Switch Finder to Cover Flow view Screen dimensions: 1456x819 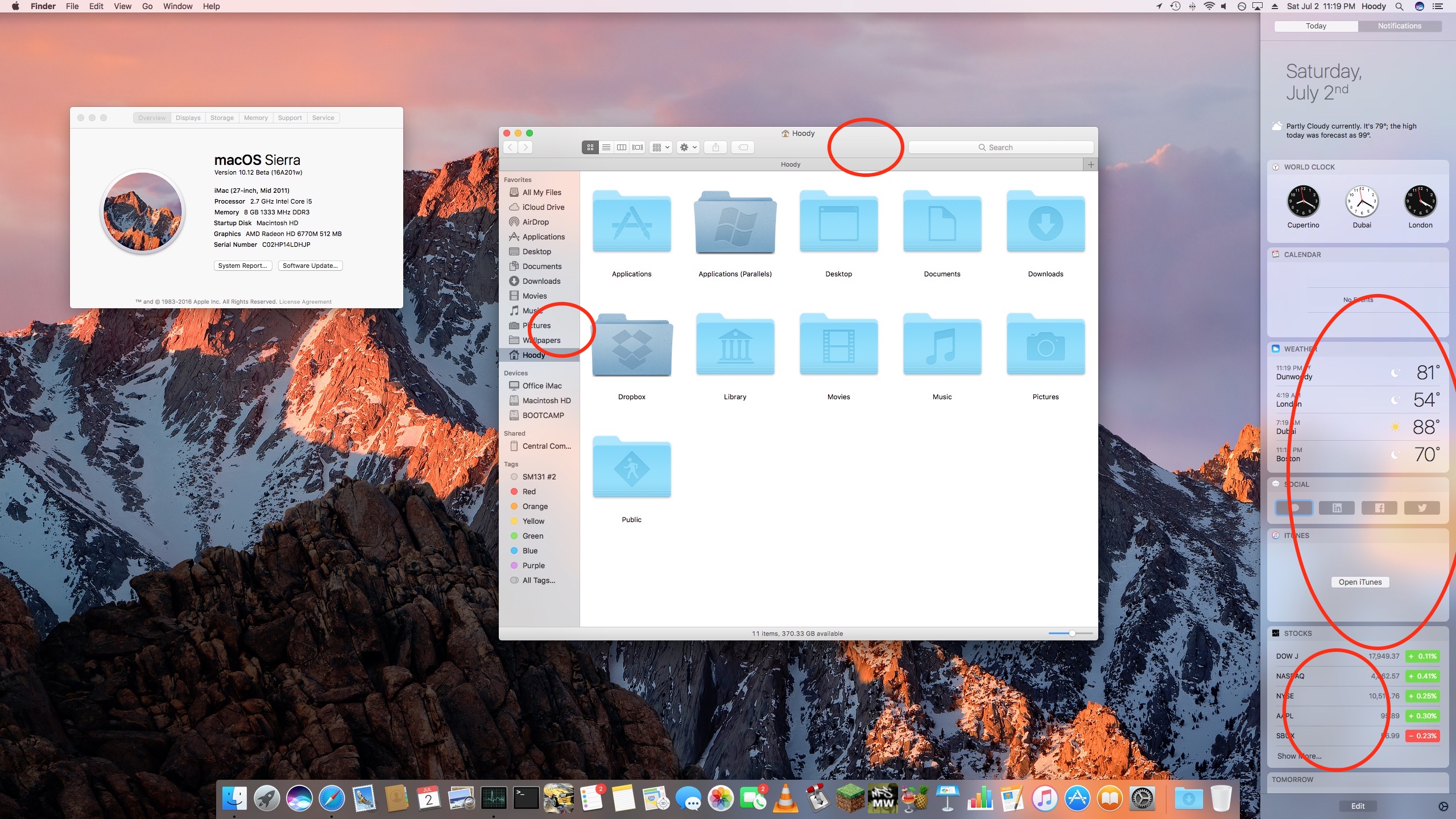tap(638, 147)
